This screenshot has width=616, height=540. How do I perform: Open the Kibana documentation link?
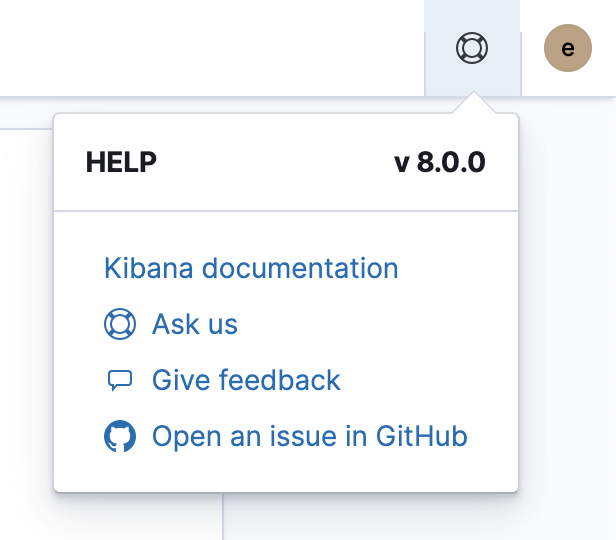pyautogui.click(x=251, y=268)
